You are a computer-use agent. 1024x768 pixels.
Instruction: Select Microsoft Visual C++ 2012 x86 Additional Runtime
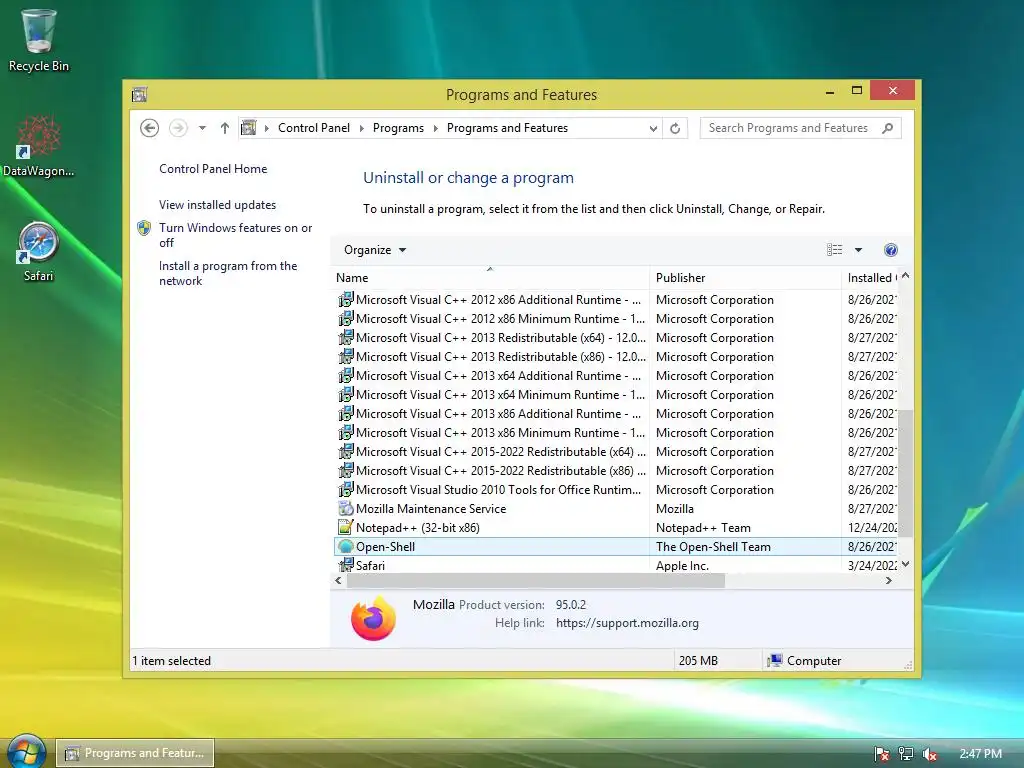pos(616,300)
